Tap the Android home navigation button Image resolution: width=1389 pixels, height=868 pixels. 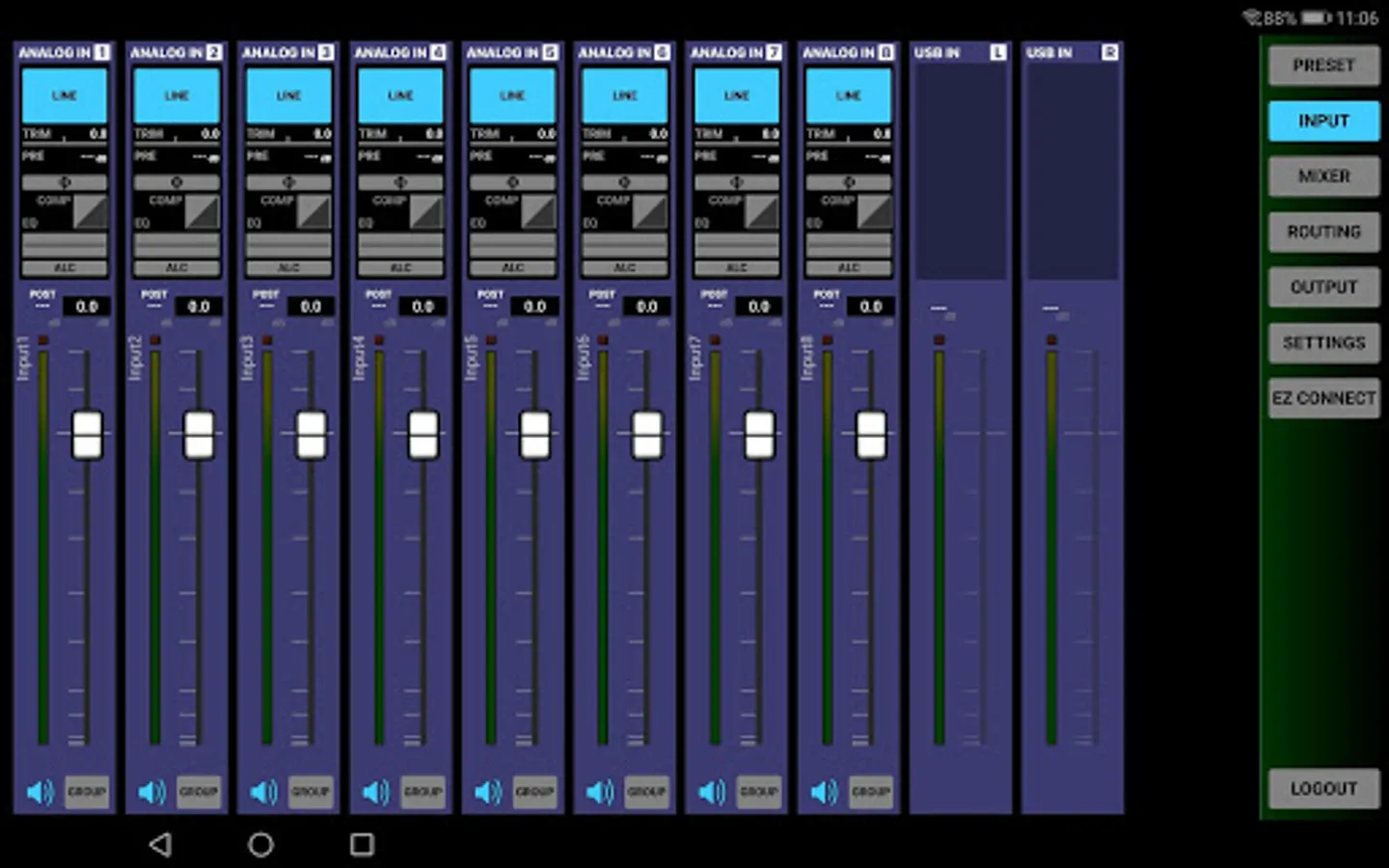click(260, 845)
